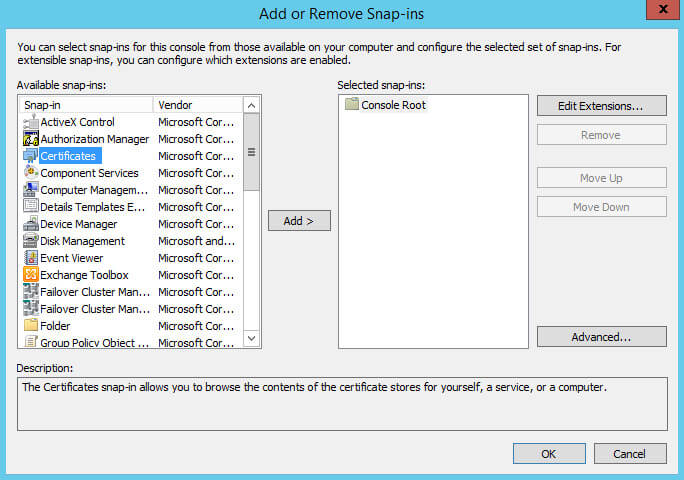Click the Authorization Manager icon

pos(31,139)
